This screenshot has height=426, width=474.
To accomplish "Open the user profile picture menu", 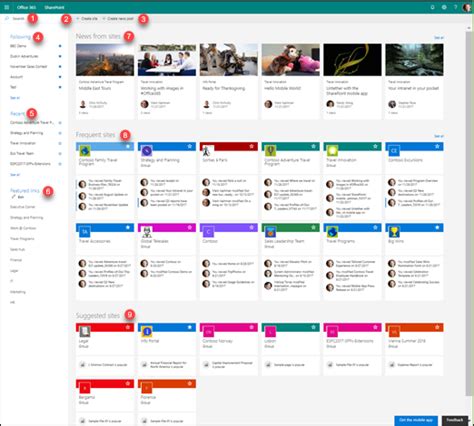I will coord(467,7).
